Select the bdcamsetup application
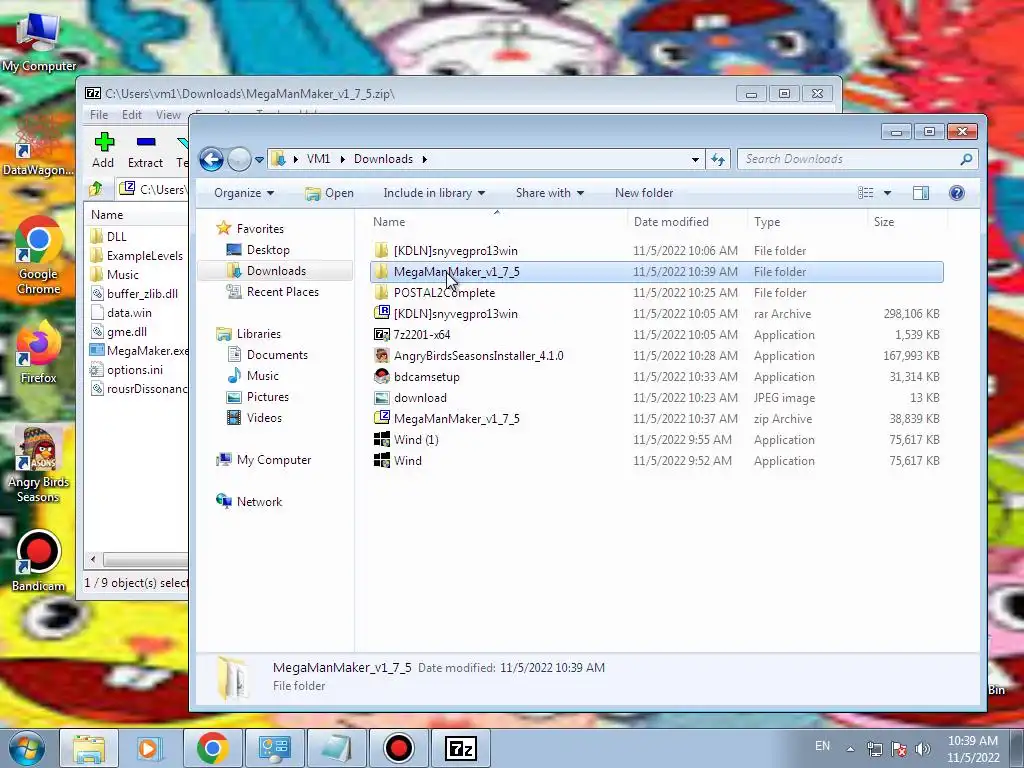 656,377
